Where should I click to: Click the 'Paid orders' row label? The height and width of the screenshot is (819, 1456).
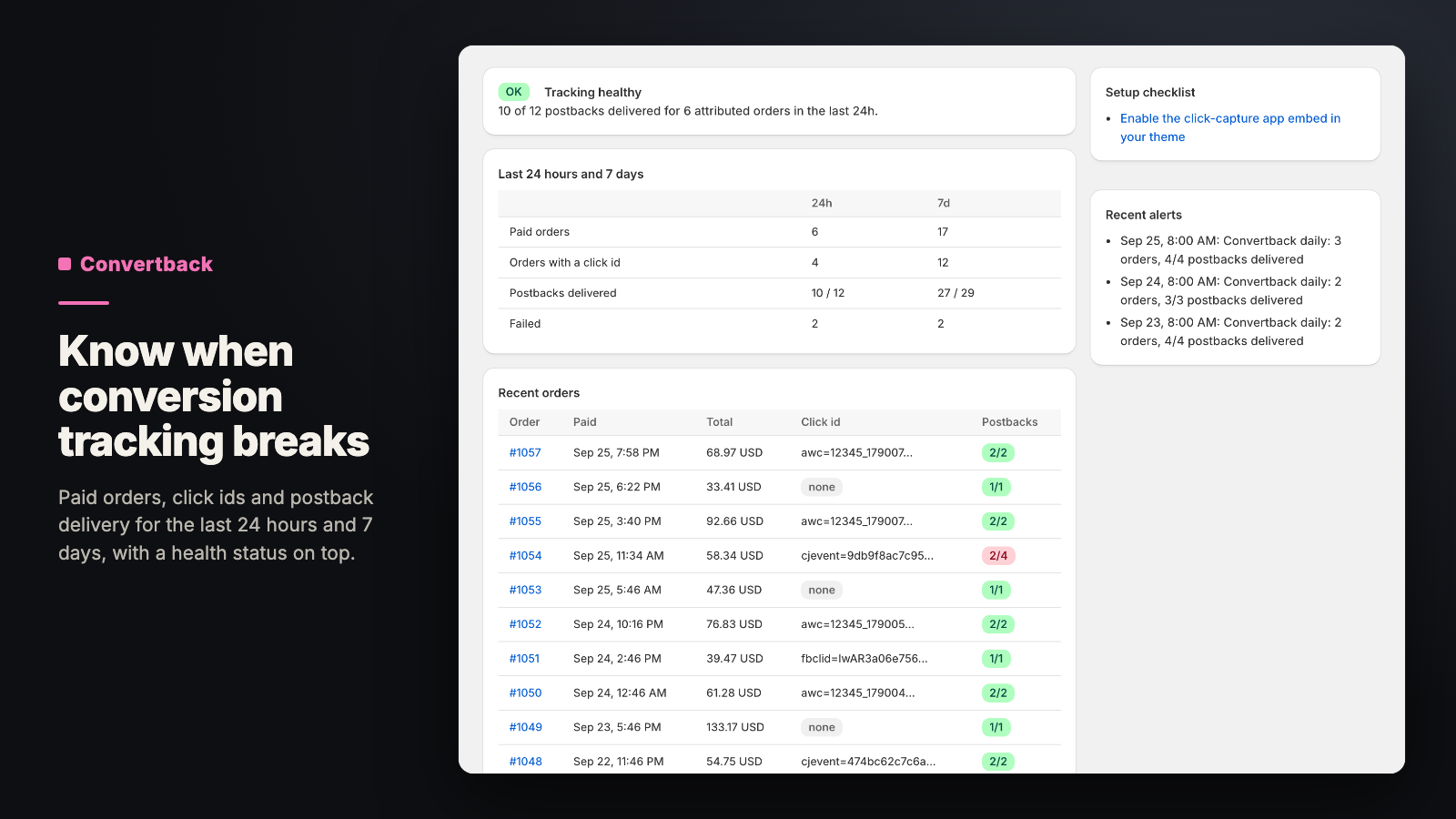[540, 232]
